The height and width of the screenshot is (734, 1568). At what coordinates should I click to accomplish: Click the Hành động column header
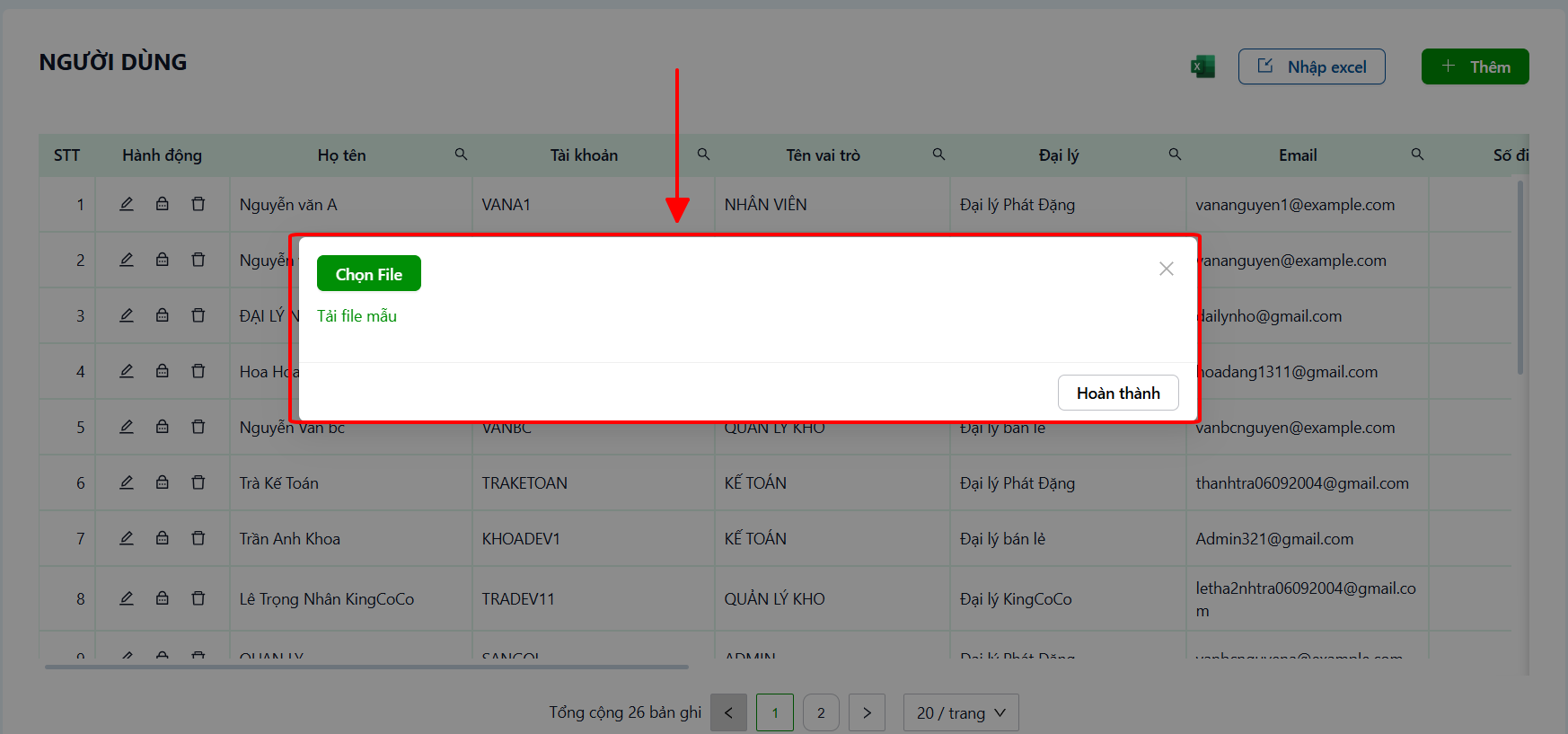[163, 155]
